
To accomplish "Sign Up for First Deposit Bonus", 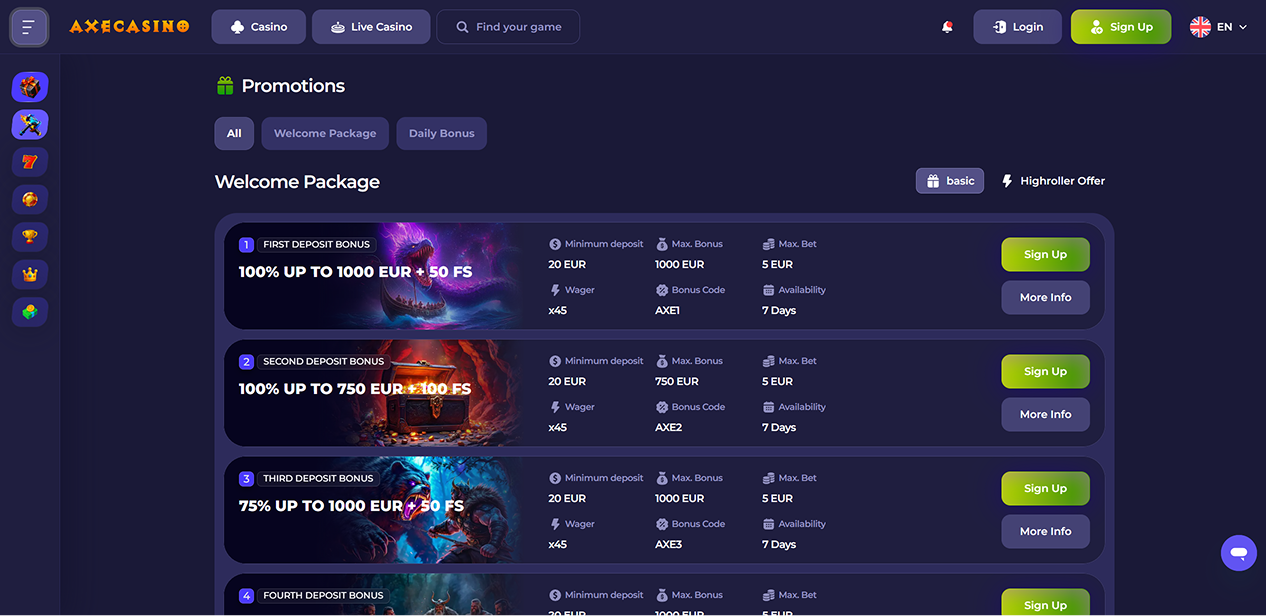I will tap(1045, 254).
